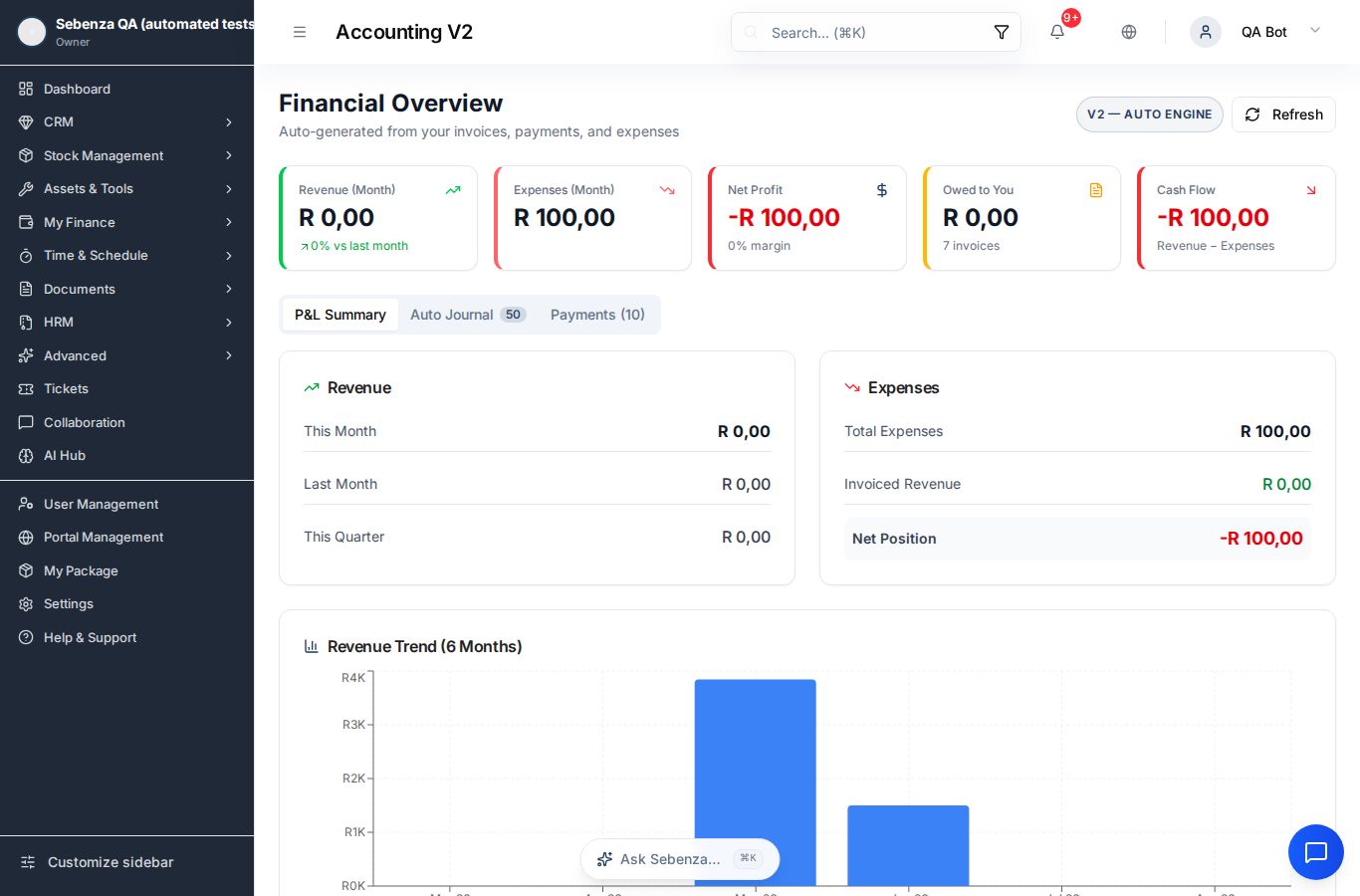Click the Dashboard grid icon in sidebar
1360x896 pixels.
click(26, 89)
